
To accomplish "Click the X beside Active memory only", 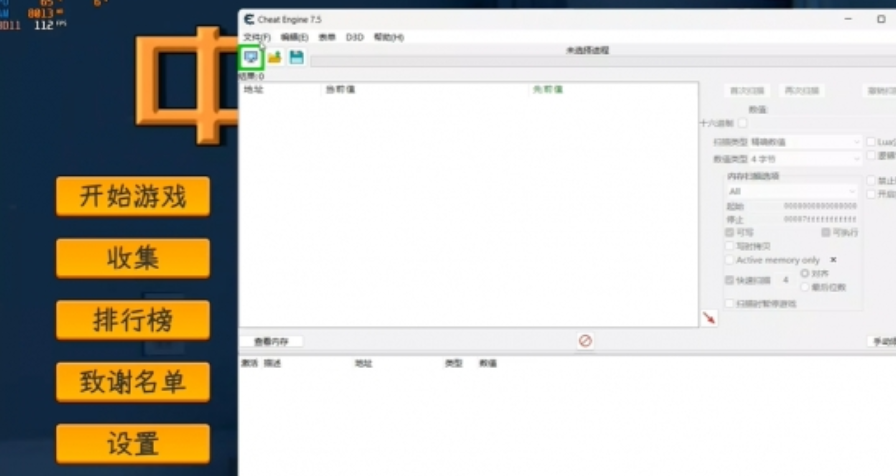I will click(833, 260).
